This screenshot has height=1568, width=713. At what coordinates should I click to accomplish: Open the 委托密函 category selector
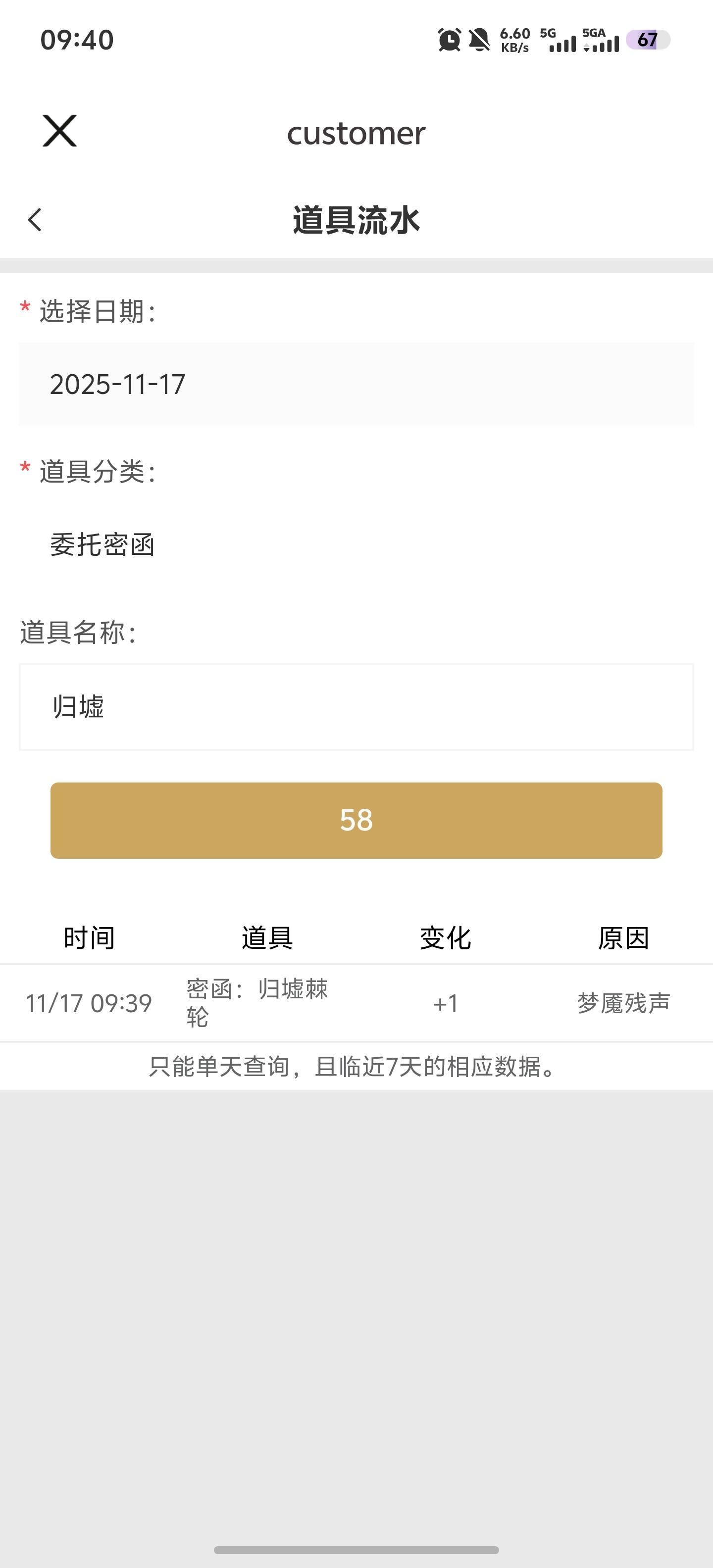click(x=356, y=544)
